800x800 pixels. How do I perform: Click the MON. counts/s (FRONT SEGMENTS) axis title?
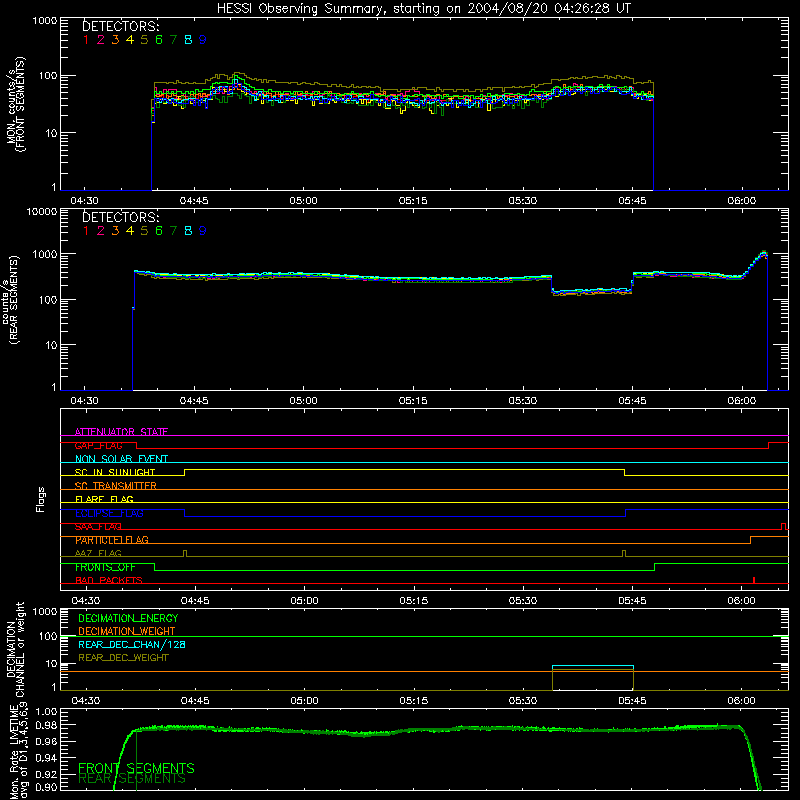pos(16,105)
